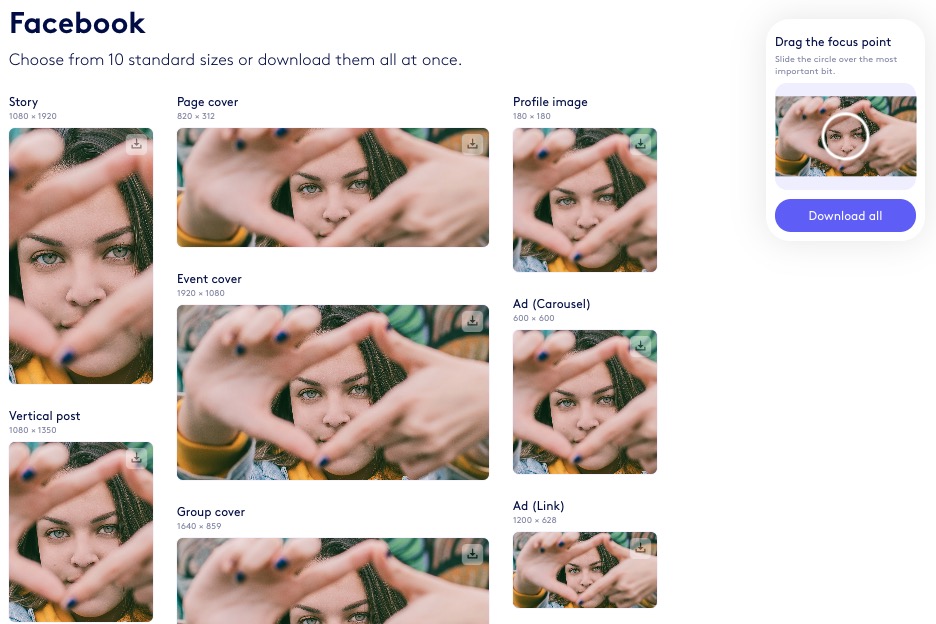Download the Ad (Link) image
The height and width of the screenshot is (624, 936).
coord(641,548)
